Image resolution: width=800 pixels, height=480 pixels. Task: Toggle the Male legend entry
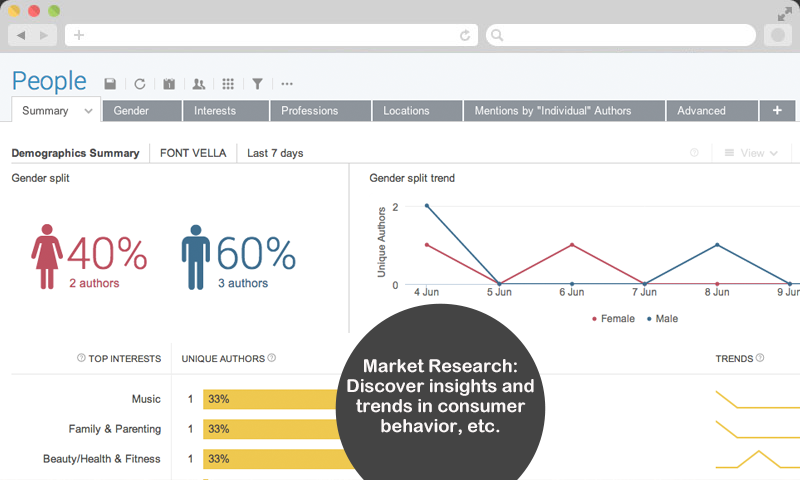click(x=662, y=318)
